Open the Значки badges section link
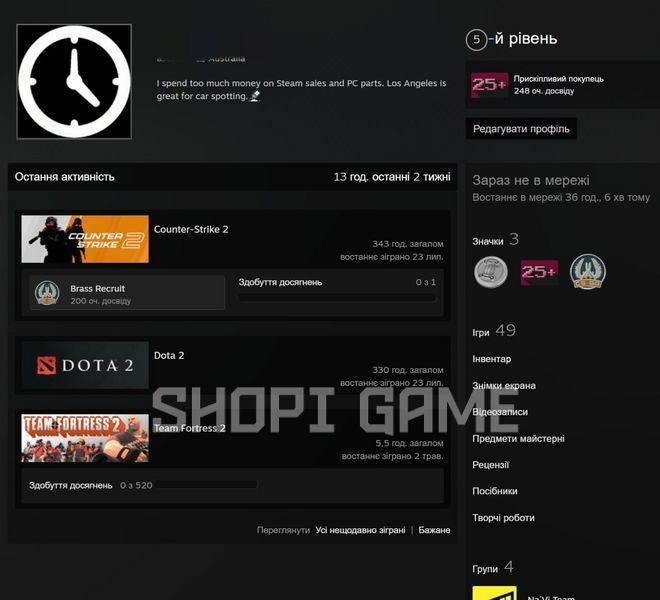The width and height of the screenshot is (660, 600). [495, 240]
